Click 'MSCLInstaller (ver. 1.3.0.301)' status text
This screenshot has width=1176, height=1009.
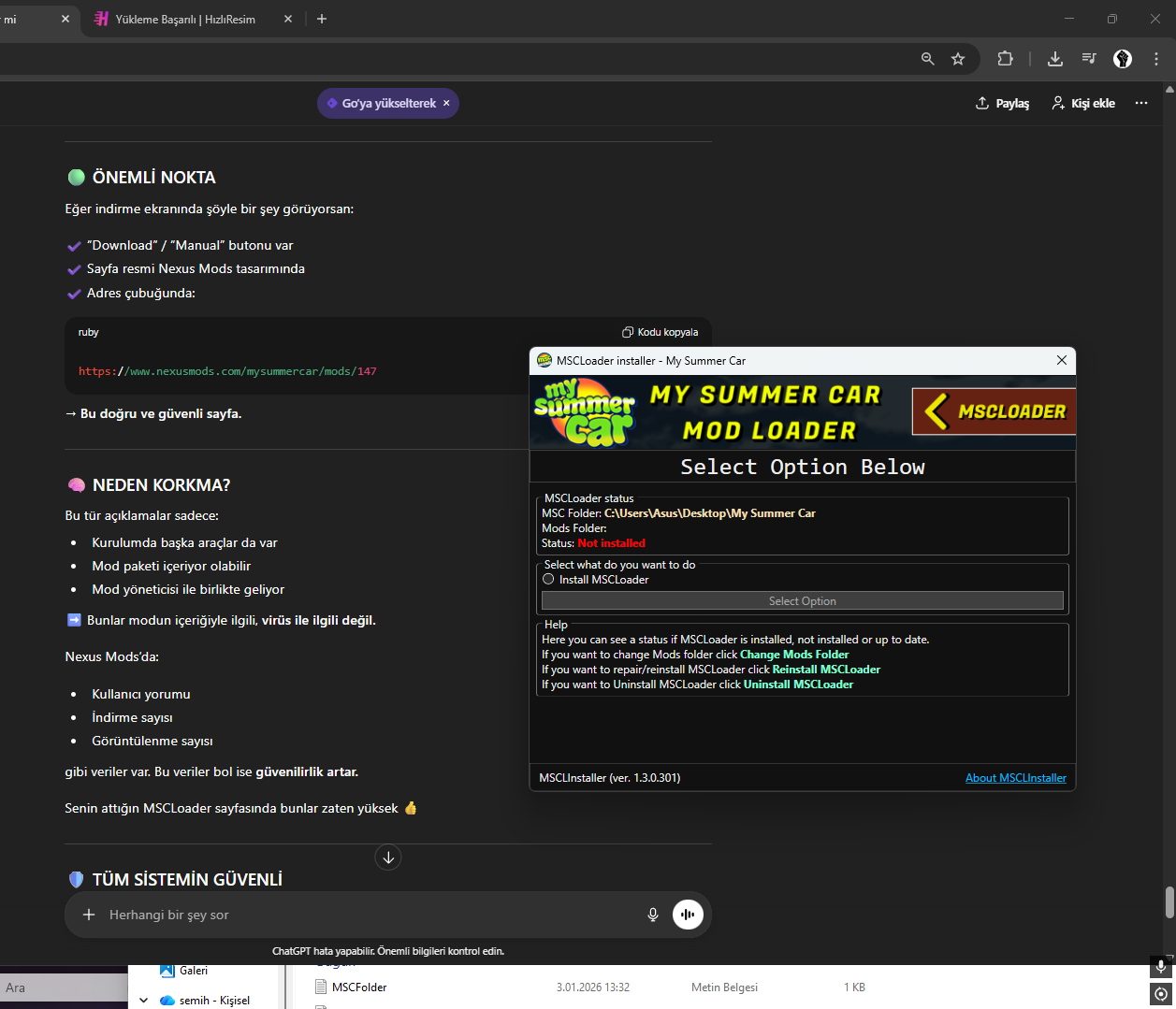coord(610,778)
